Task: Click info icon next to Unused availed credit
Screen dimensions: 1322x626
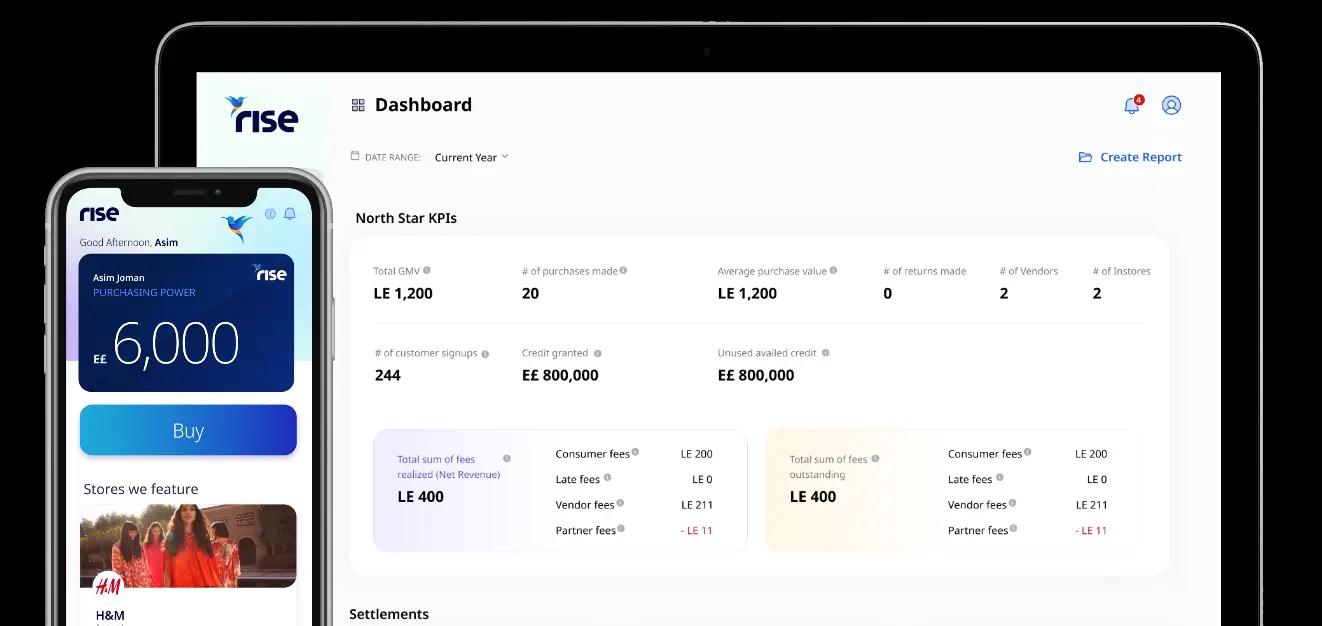Action: click(826, 353)
